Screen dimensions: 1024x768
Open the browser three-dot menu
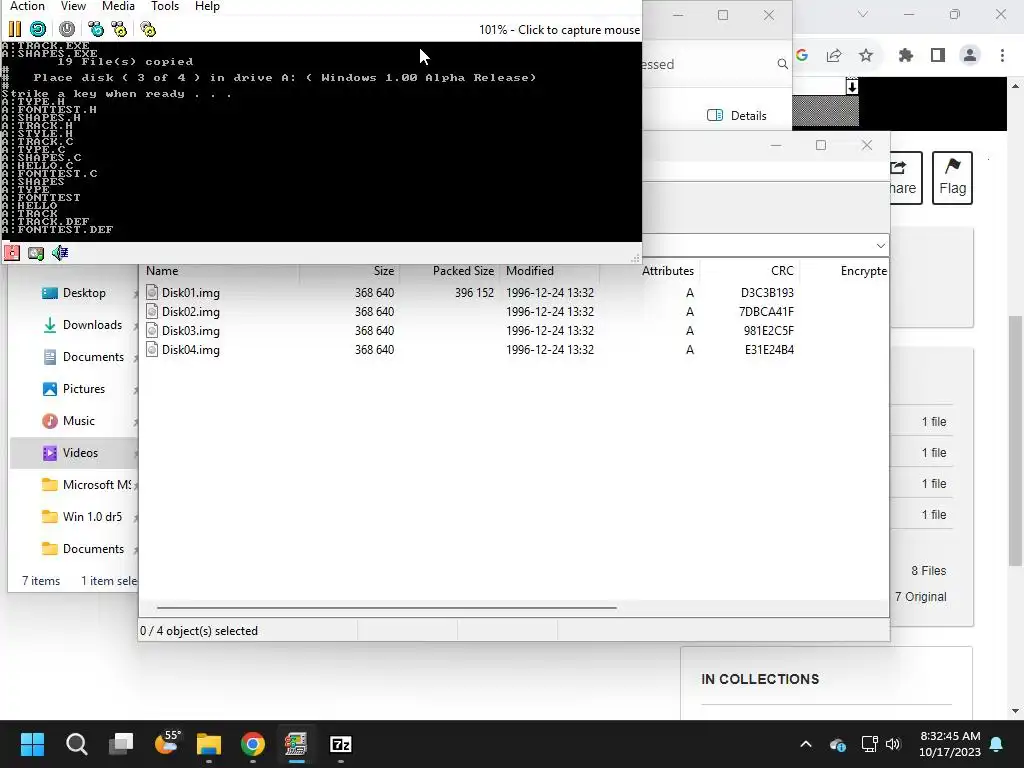(1002, 56)
